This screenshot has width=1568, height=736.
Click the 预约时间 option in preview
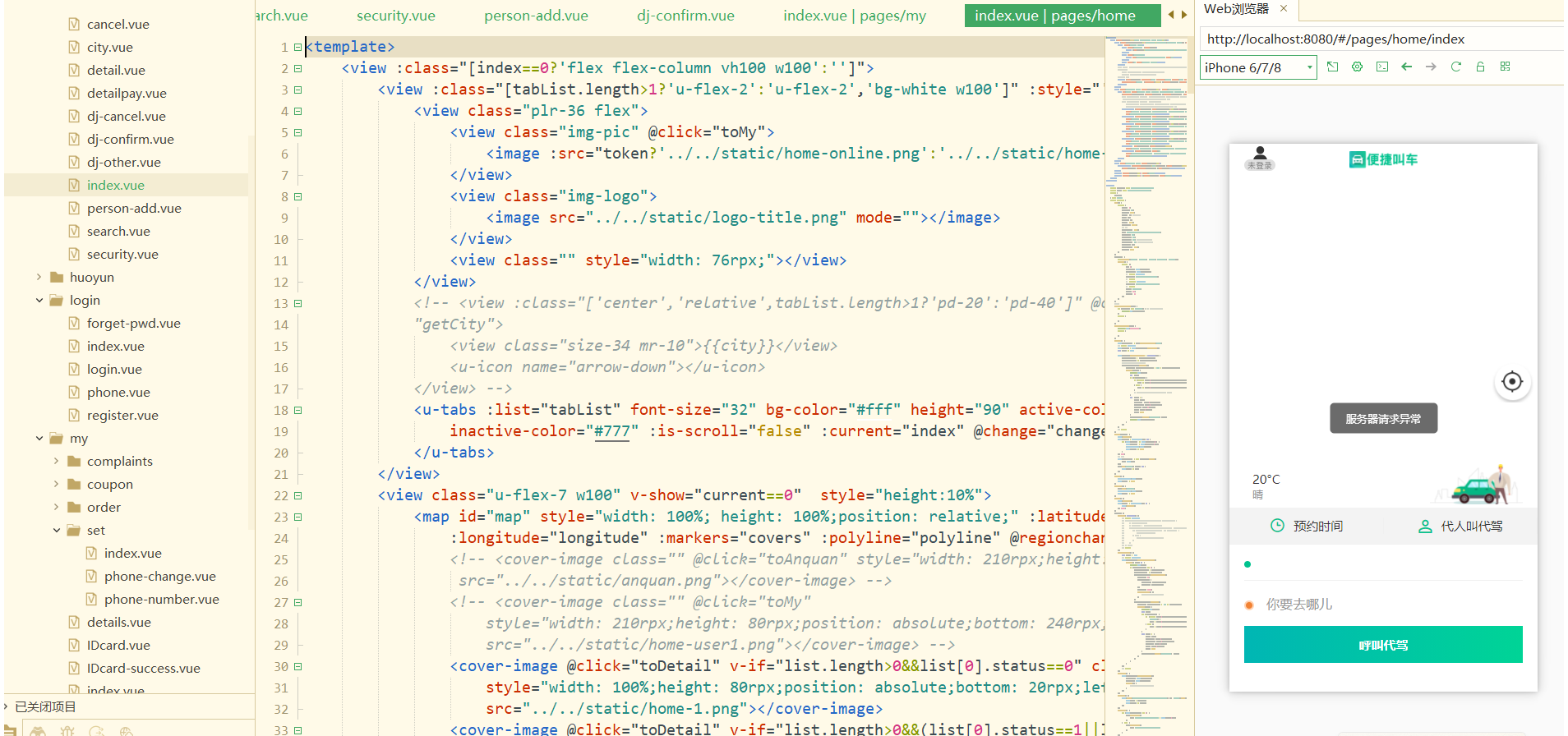pos(1307,527)
